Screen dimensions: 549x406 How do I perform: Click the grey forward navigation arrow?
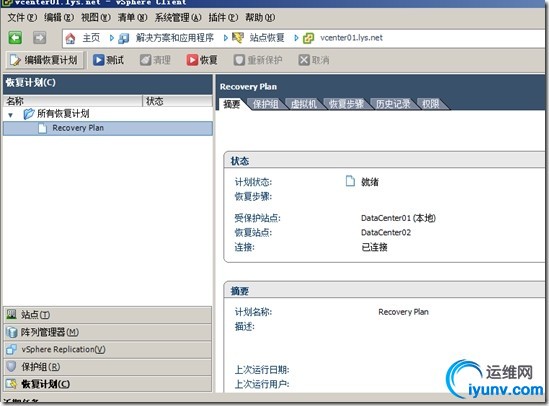coord(40,38)
